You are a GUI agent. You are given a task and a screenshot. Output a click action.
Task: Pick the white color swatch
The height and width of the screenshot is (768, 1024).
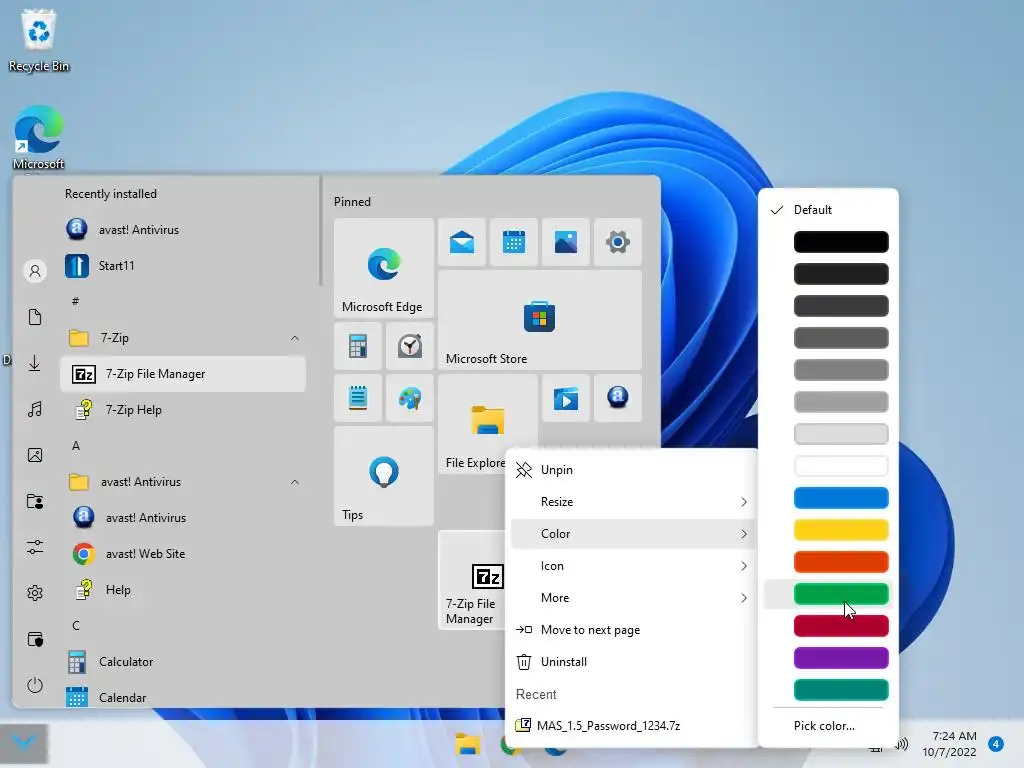841,466
